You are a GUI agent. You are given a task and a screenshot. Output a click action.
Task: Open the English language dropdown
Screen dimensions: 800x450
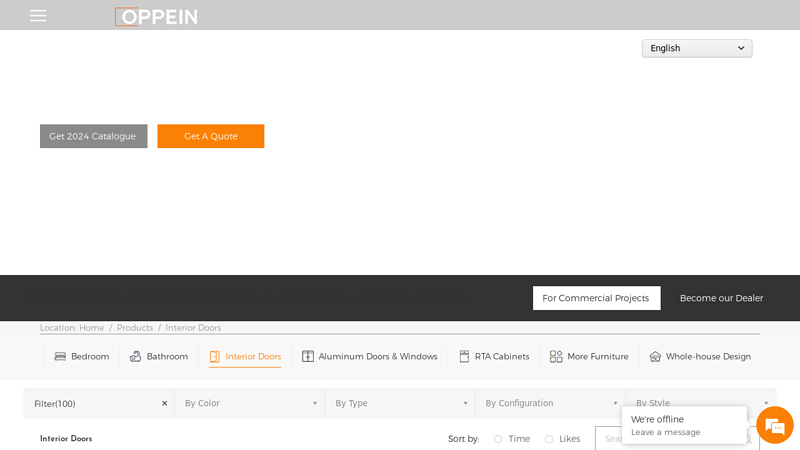696,48
